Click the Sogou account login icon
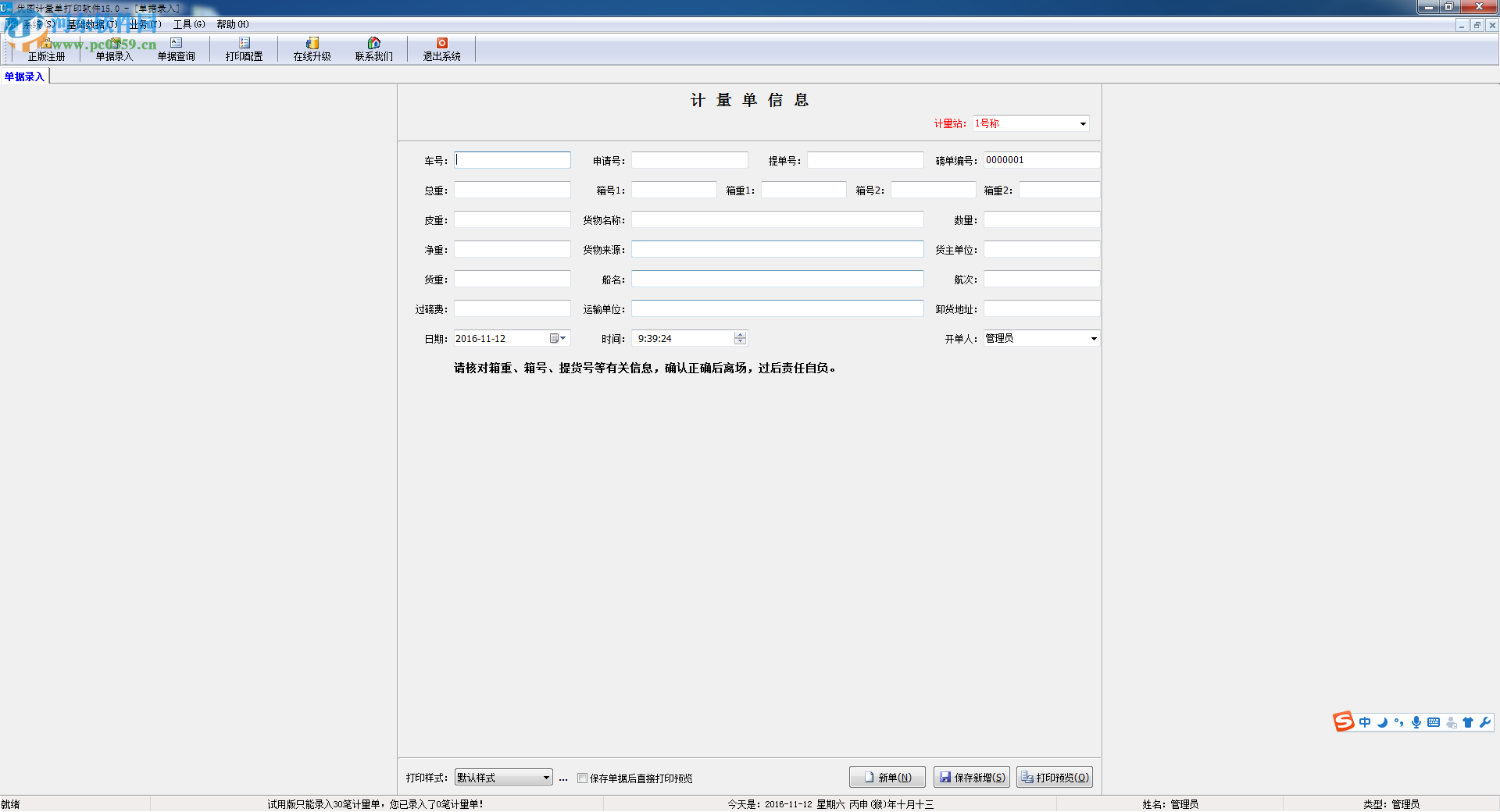Screen dimensions: 1500x812 (x=1451, y=722)
